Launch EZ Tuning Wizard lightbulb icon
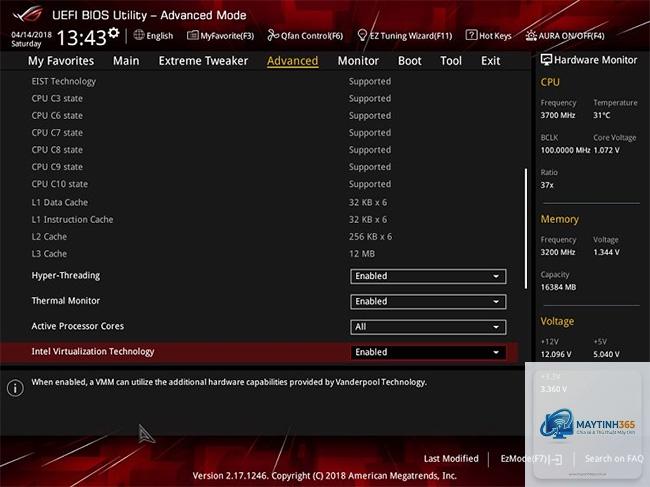The width and height of the screenshot is (650, 487). click(x=362, y=35)
